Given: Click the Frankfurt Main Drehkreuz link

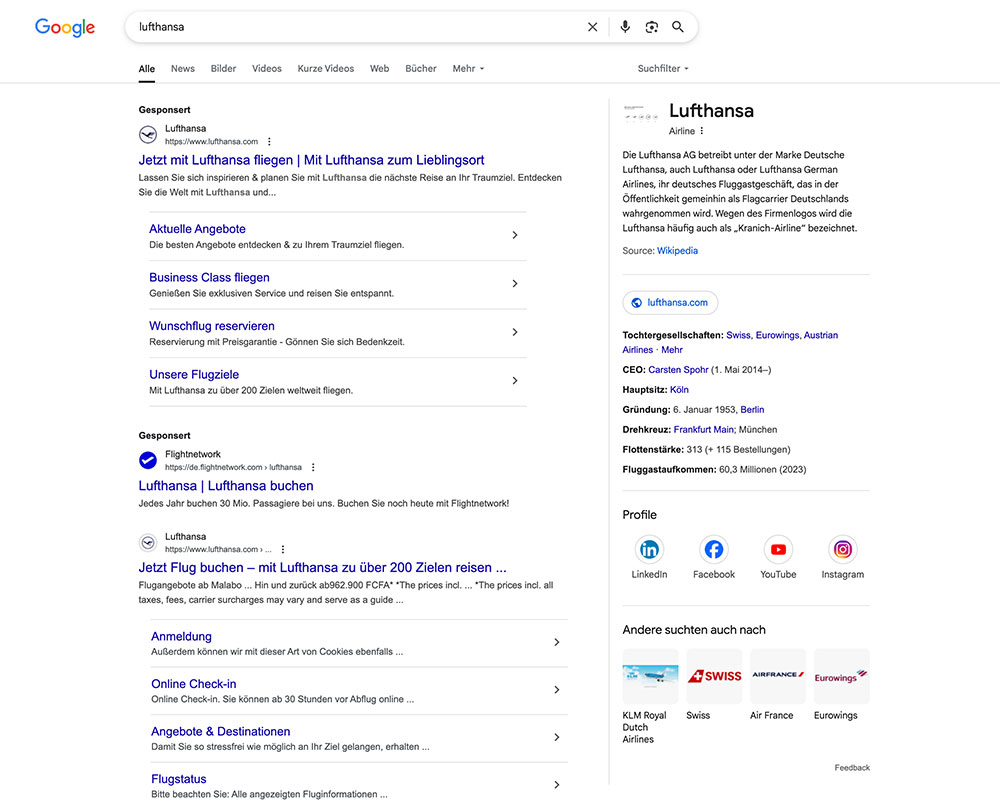Looking at the screenshot, I should (704, 430).
